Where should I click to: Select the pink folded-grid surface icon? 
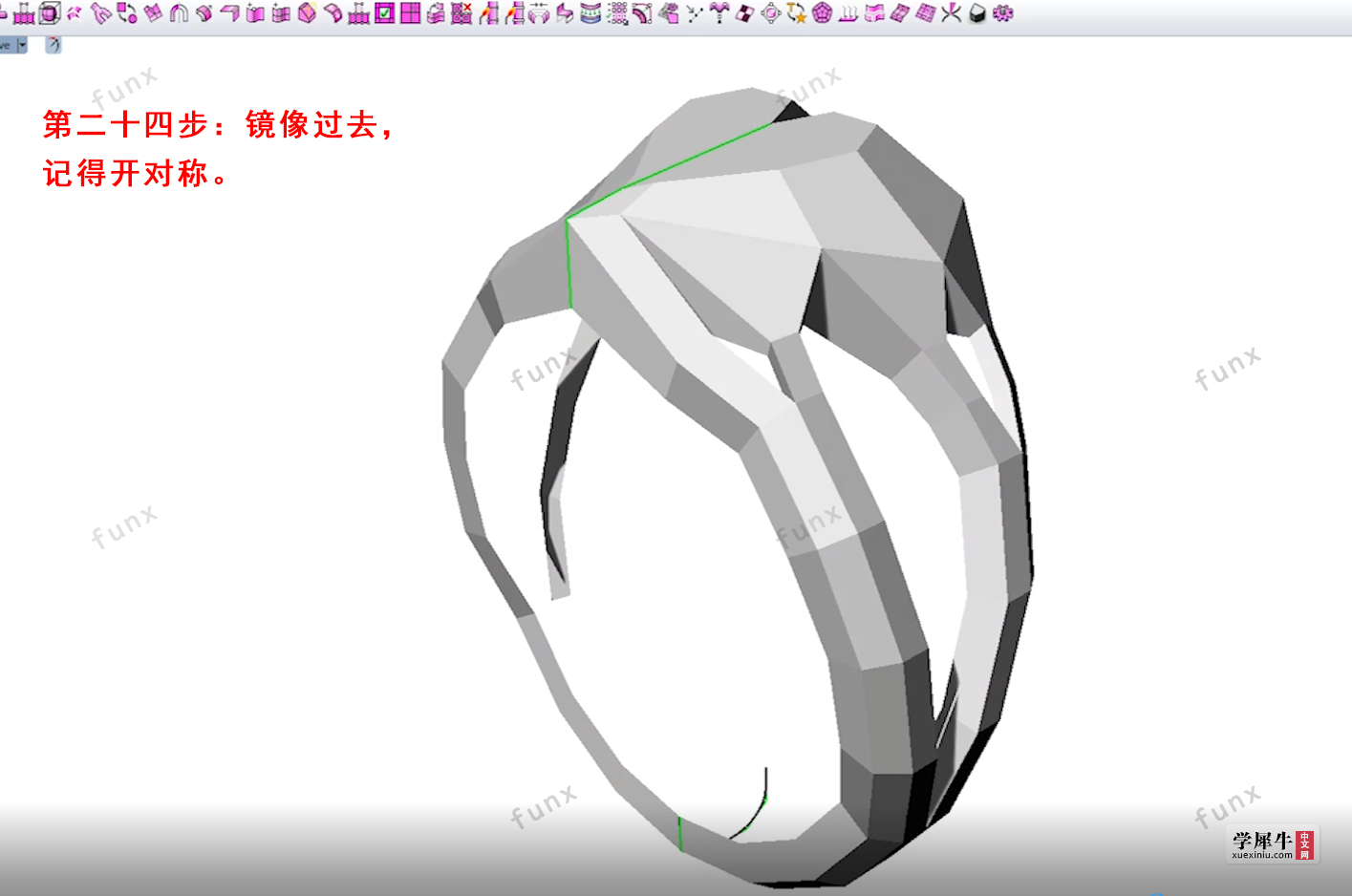[153, 13]
